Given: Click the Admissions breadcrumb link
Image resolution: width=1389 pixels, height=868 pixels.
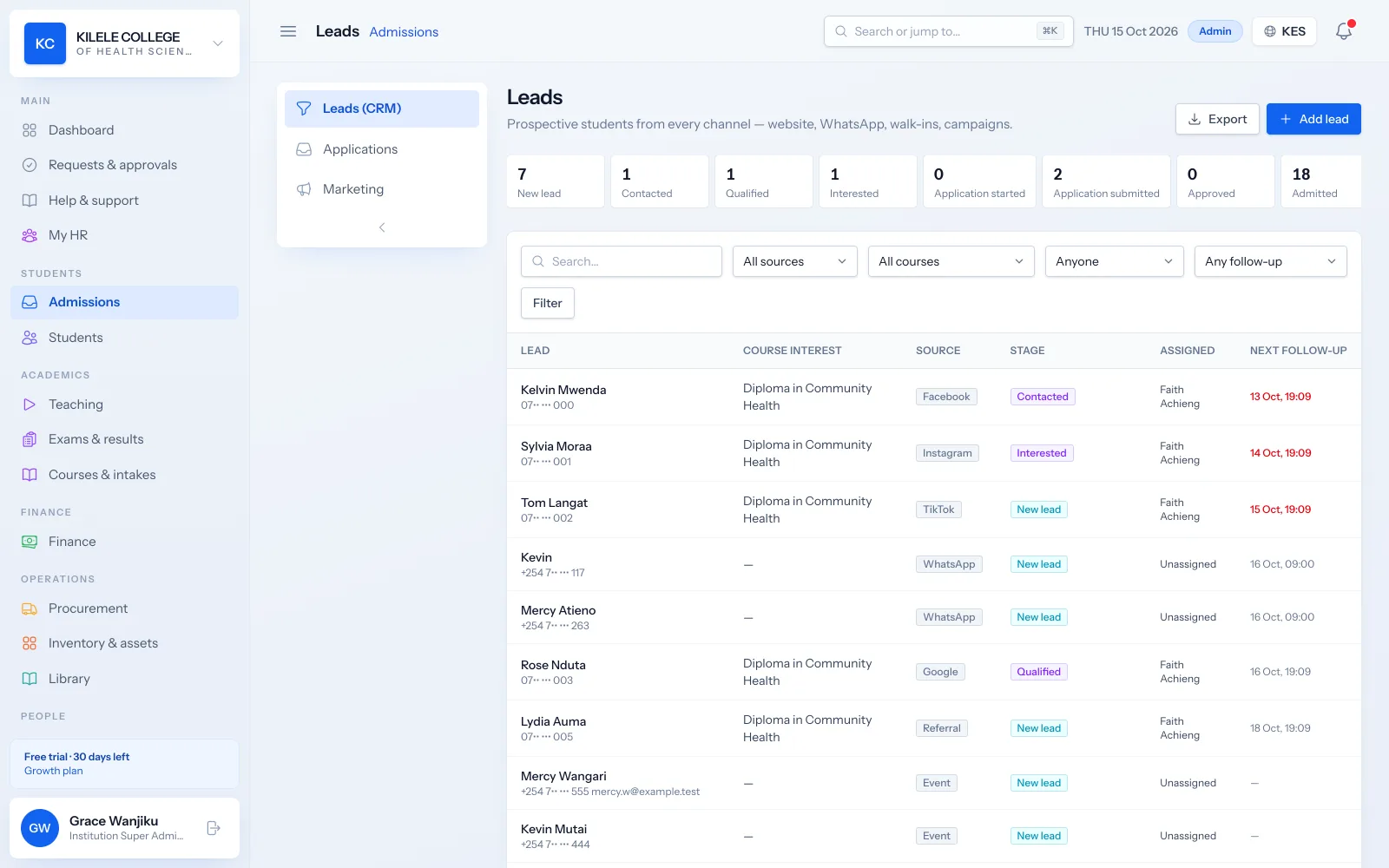Looking at the screenshot, I should pos(404,32).
